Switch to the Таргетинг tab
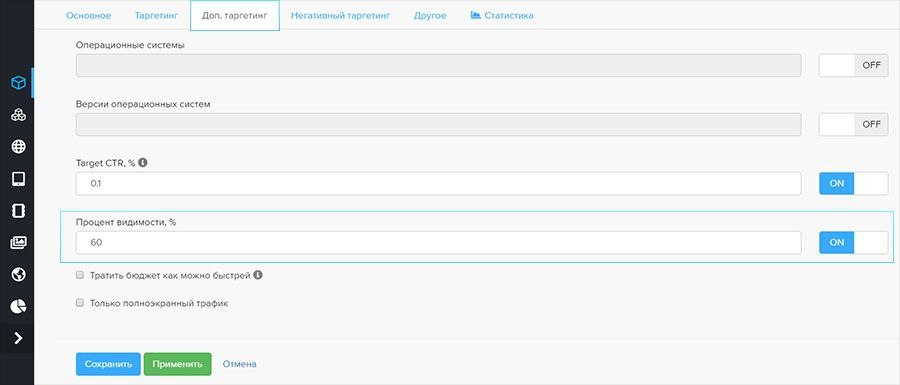This screenshot has width=900, height=385. click(x=157, y=15)
